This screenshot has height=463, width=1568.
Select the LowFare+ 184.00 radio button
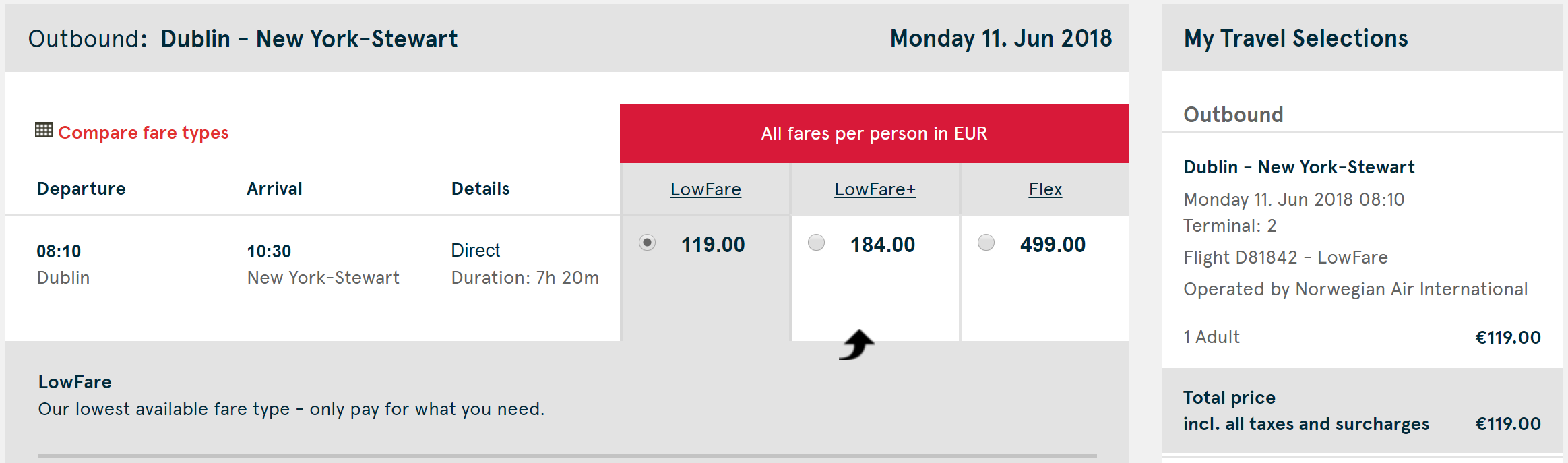(x=816, y=243)
